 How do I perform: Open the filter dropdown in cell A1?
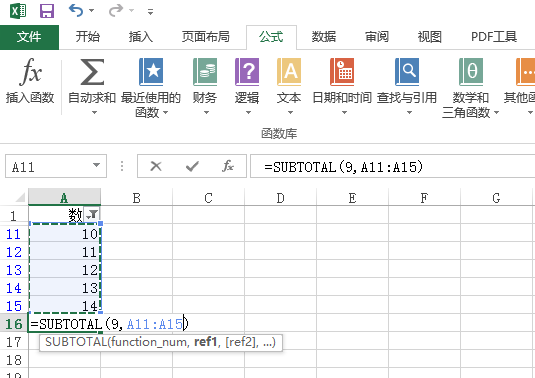pyautogui.click(x=92, y=215)
